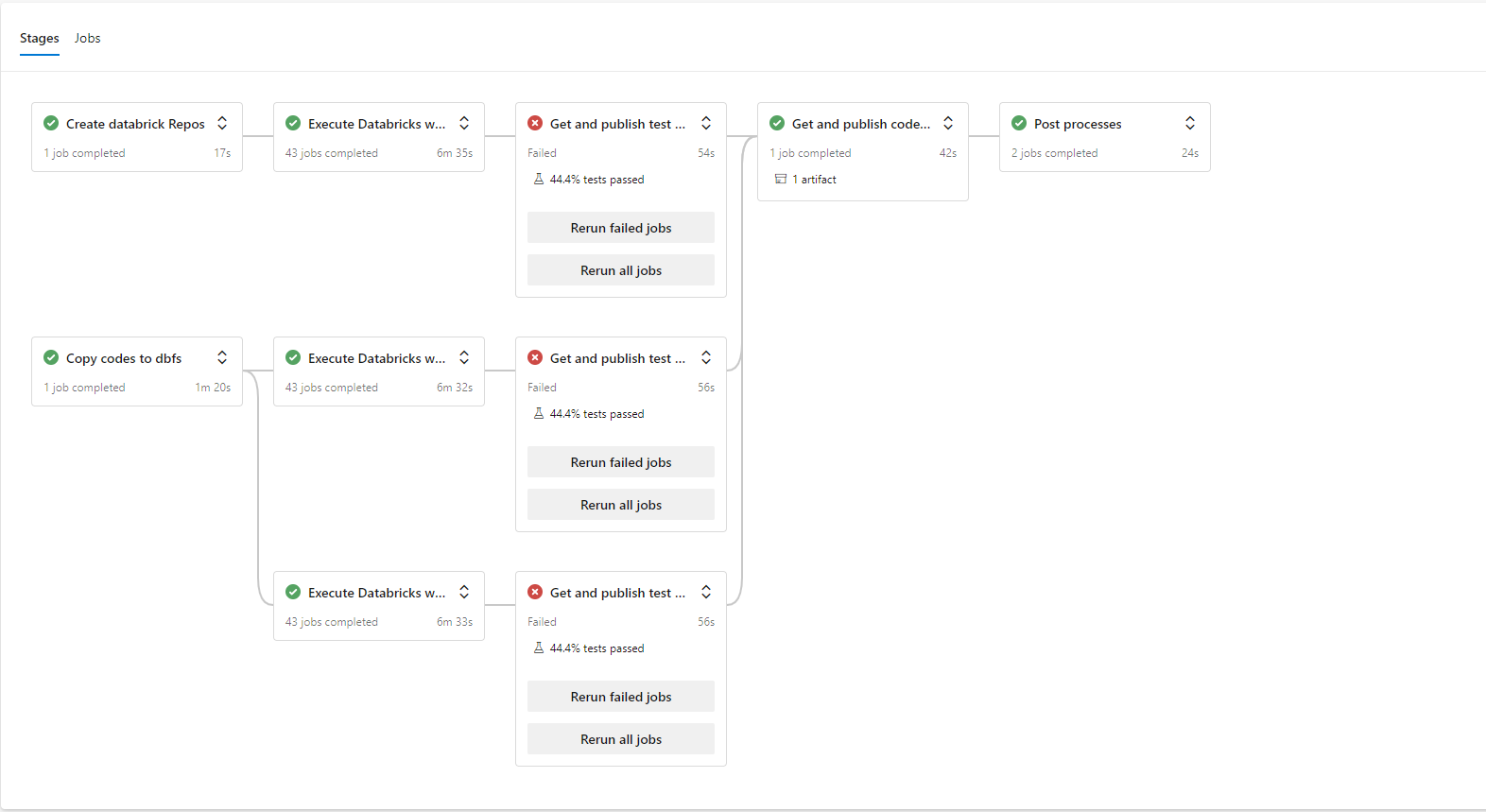Click the 1m 20s duration text
Viewport: 1486px width, 812px height.
click(x=213, y=388)
